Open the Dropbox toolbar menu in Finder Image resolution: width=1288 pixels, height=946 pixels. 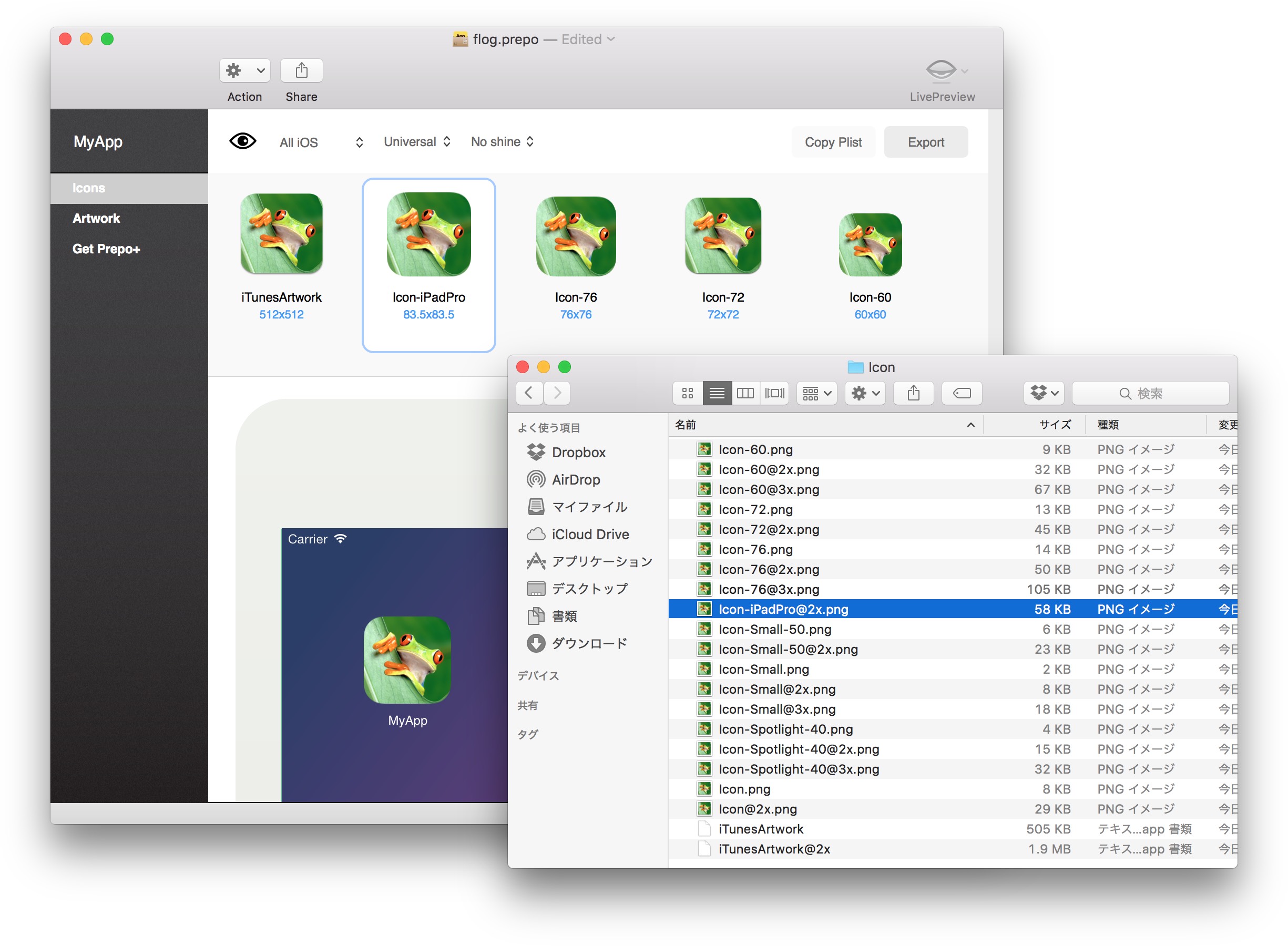point(1043,393)
